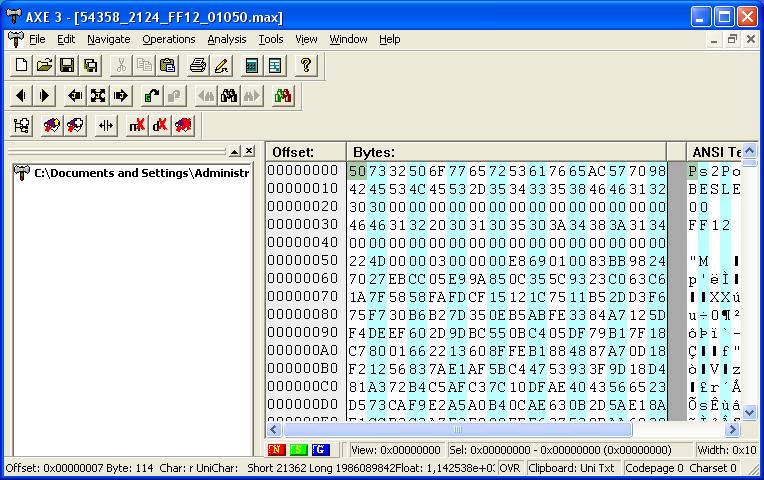
Task: Open a file using the folder icon
Action: [x=44, y=65]
